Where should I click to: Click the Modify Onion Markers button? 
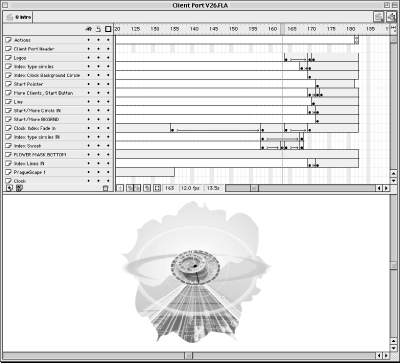pos(157,188)
